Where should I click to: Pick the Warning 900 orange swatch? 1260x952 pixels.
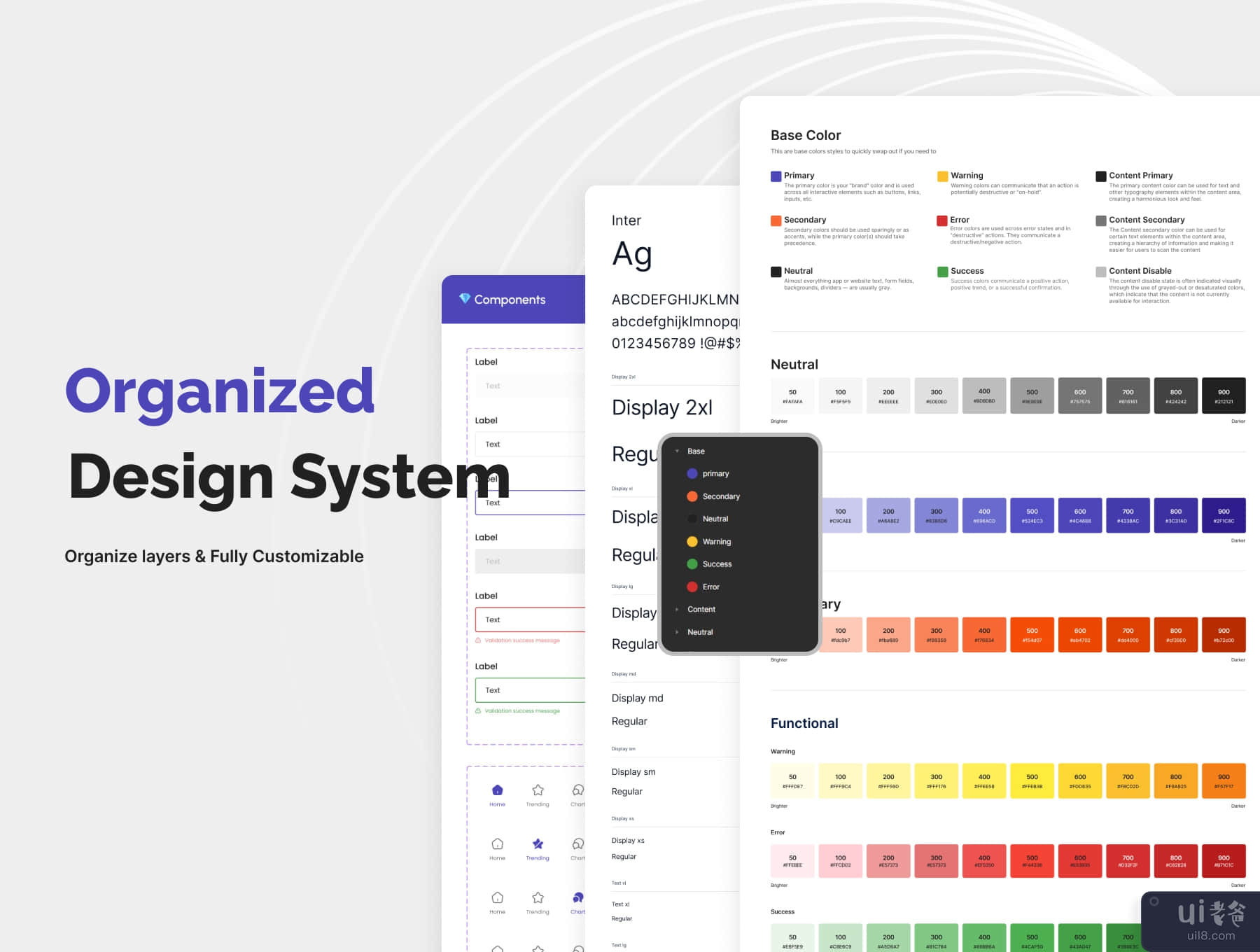[1223, 781]
